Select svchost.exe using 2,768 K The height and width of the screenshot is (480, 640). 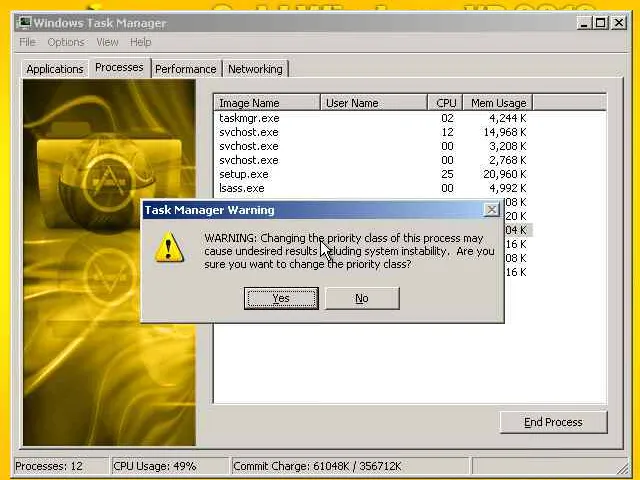(x=373, y=160)
